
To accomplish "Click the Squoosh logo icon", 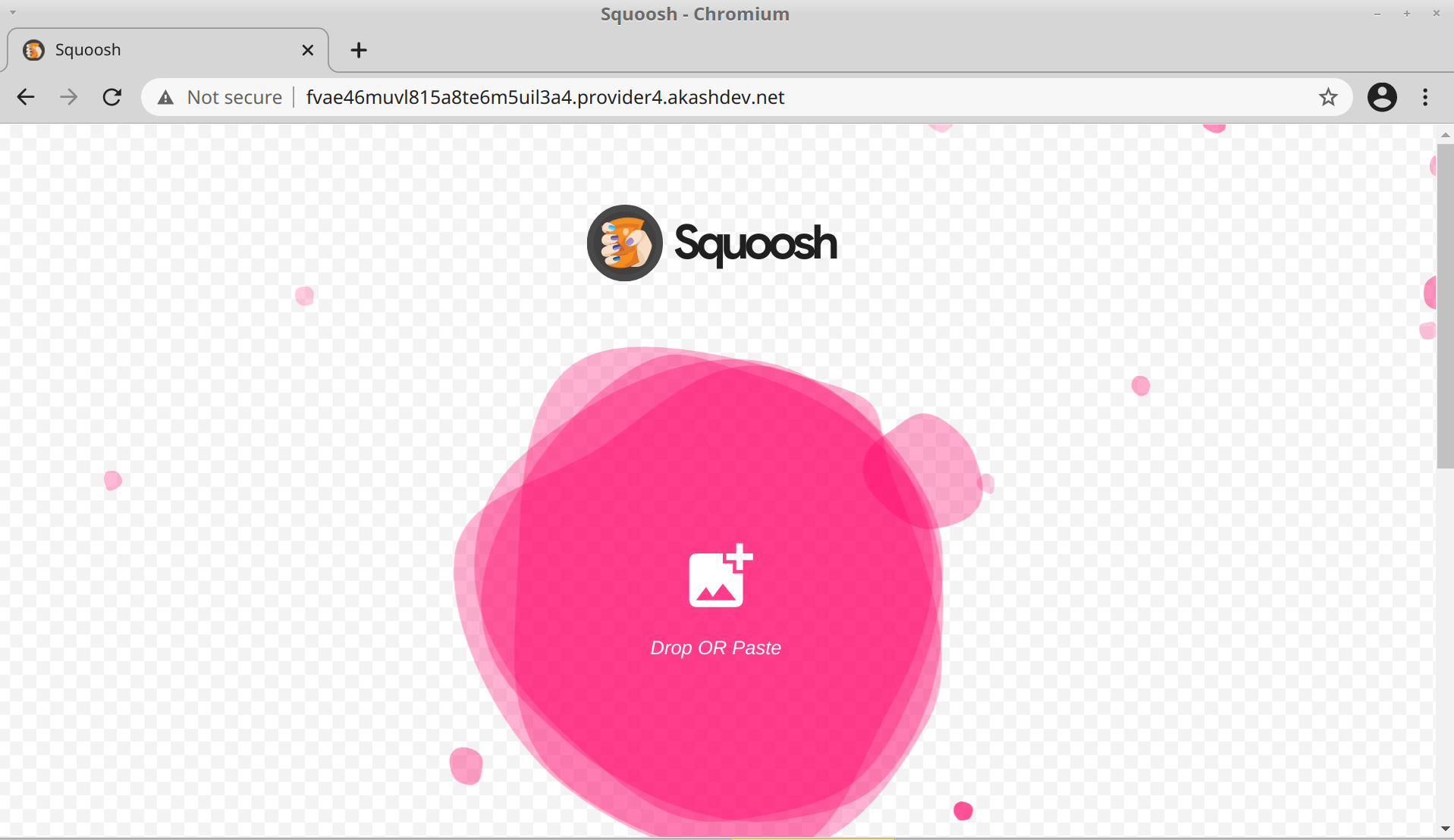I will (625, 243).
